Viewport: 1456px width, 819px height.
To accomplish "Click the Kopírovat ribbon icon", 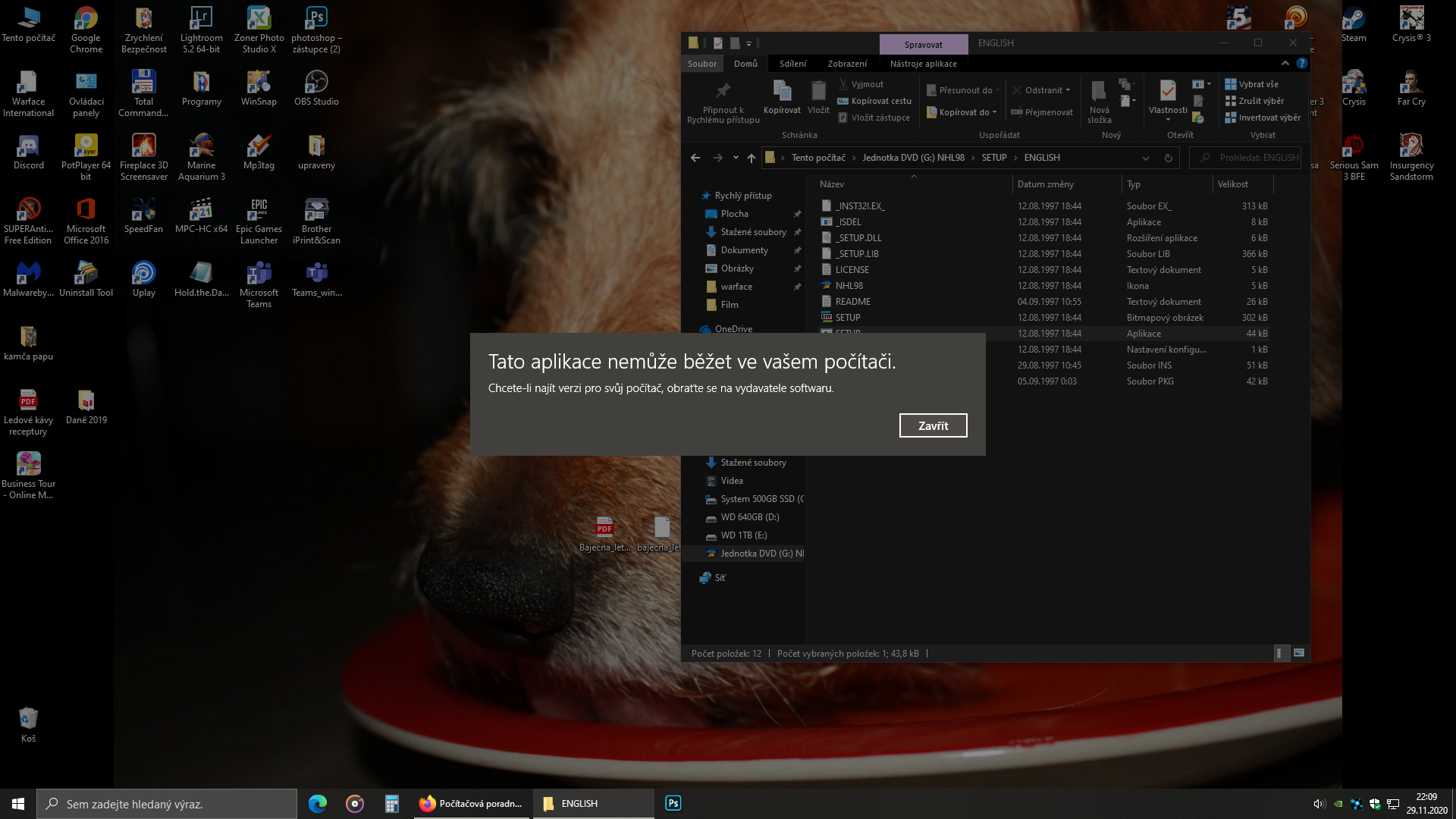I will (782, 93).
